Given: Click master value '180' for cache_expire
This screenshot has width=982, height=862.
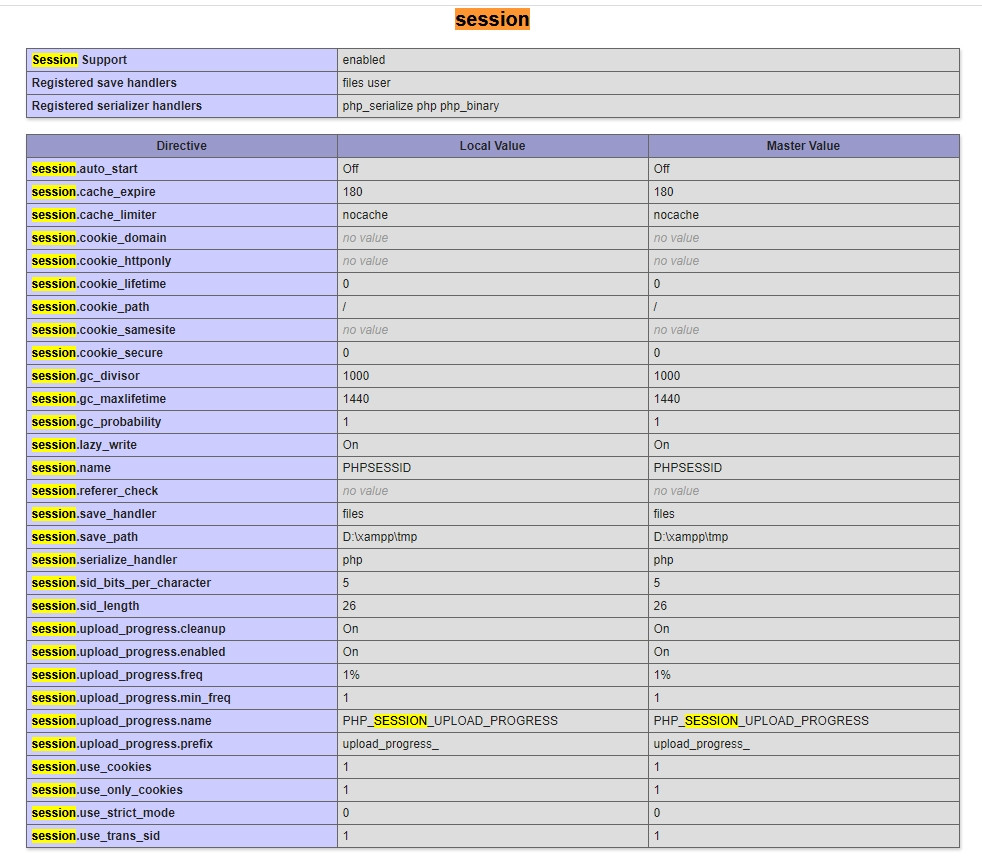Looking at the screenshot, I should 664,192.
